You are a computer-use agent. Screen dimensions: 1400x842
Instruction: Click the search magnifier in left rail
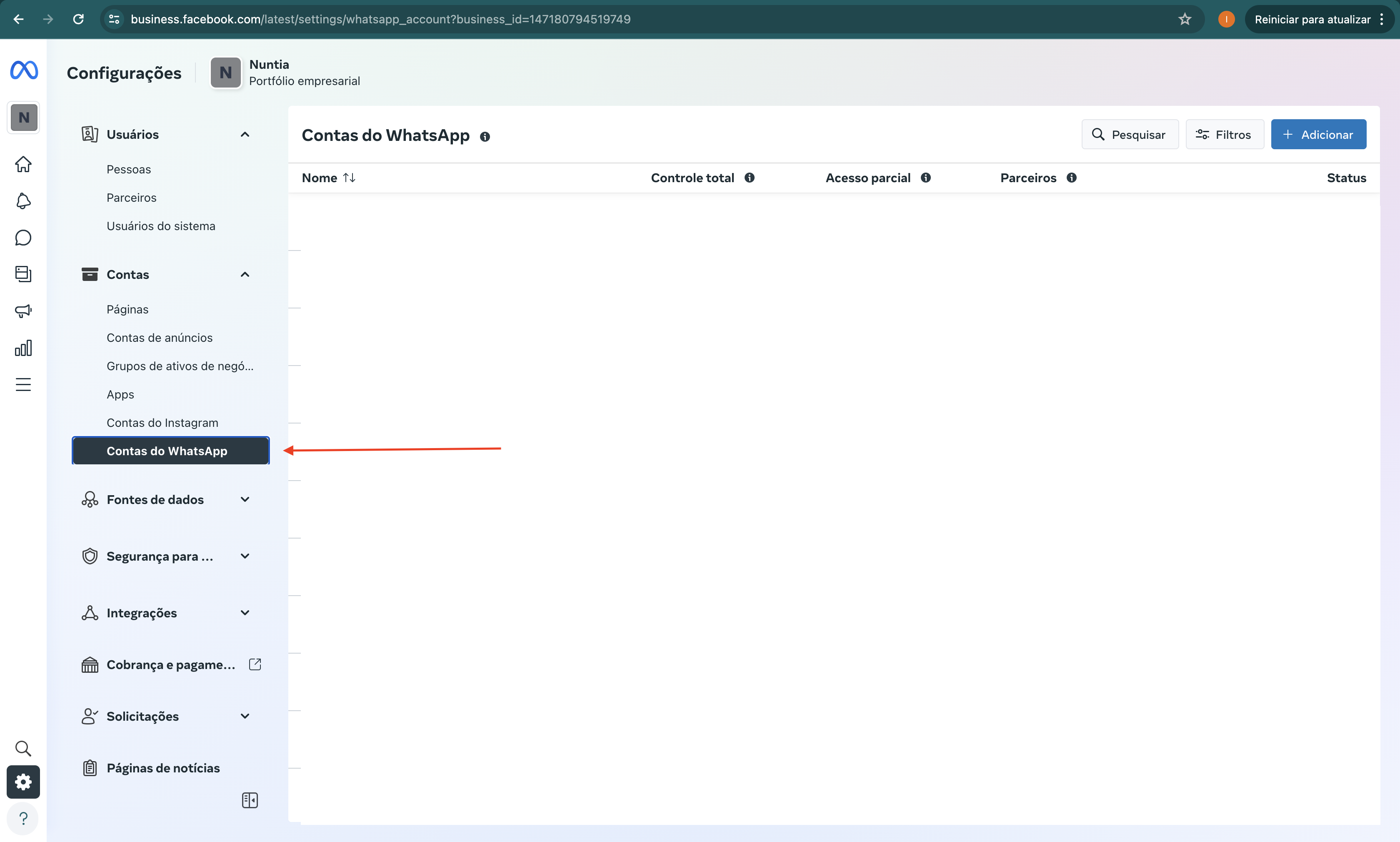(x=23, y=748)
